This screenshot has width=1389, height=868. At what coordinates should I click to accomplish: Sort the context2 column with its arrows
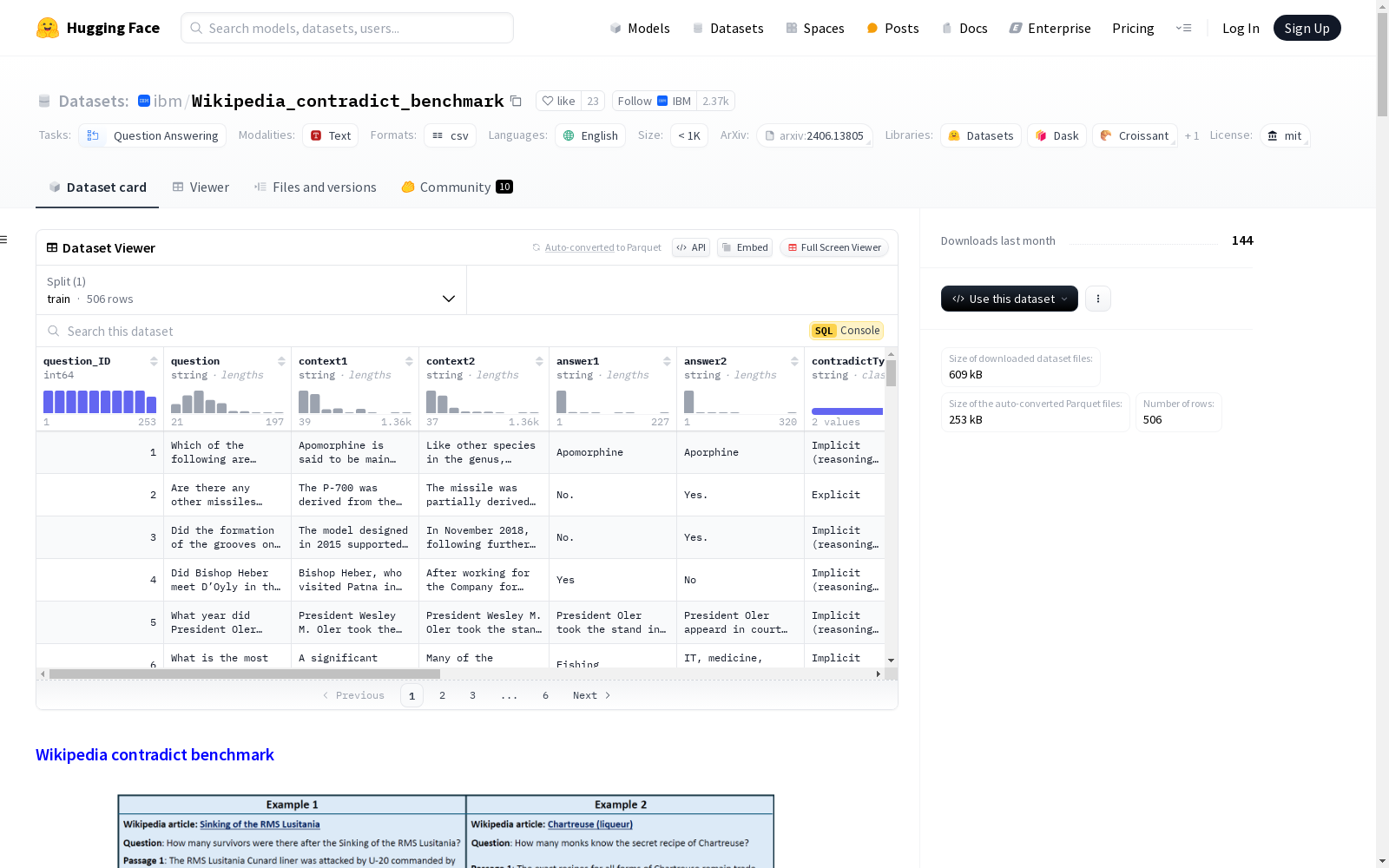coord(539,361)
